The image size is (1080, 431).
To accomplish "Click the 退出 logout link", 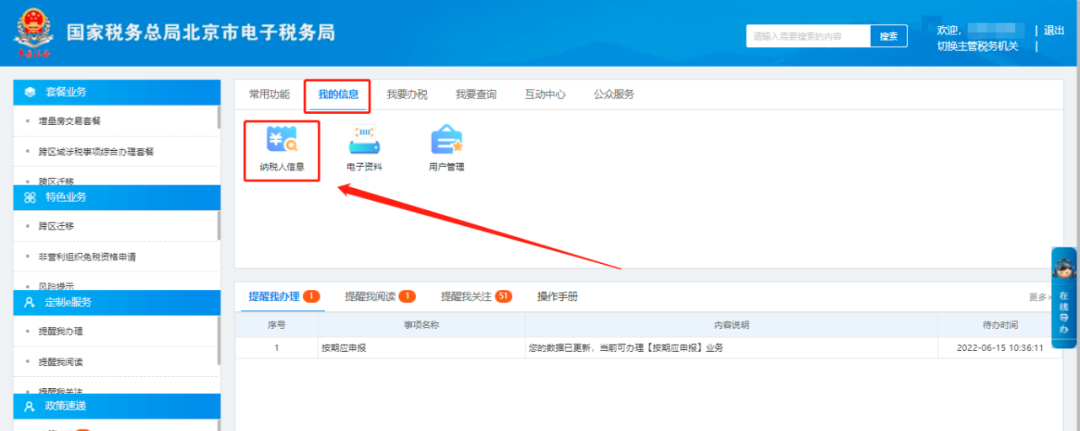I will (x=1054, y=30).
